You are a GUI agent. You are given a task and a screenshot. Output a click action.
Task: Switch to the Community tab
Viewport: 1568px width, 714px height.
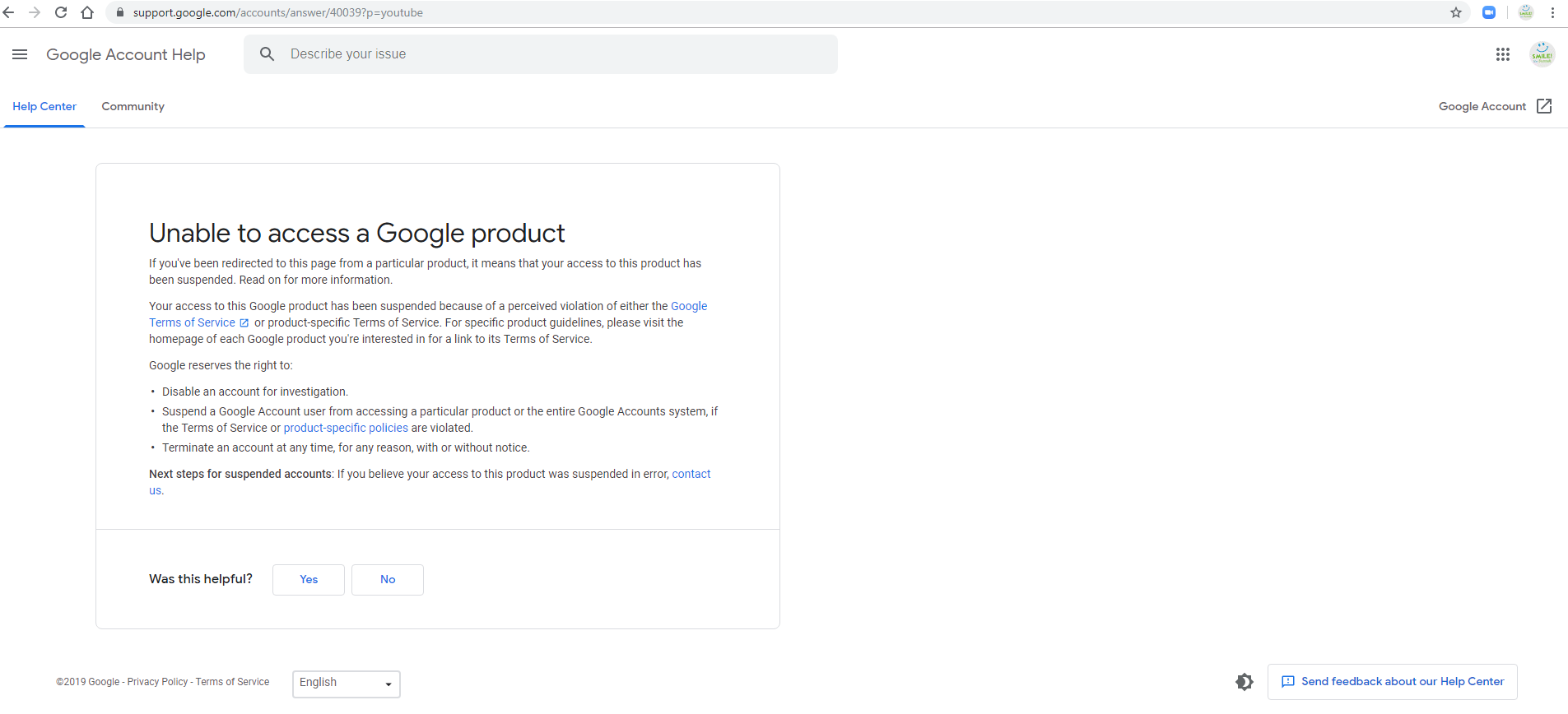133,107
